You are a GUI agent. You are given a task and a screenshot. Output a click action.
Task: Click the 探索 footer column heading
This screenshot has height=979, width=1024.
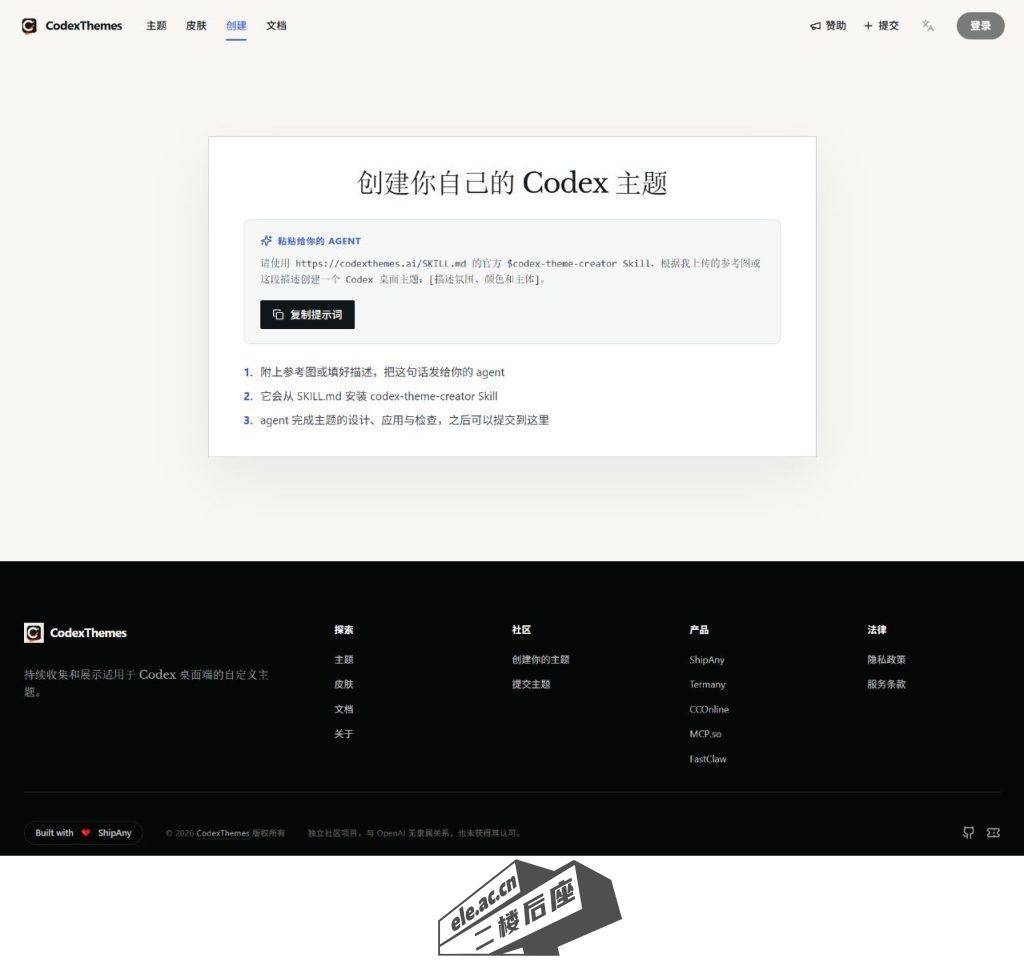pyautogui.click(x=344, y=630)
